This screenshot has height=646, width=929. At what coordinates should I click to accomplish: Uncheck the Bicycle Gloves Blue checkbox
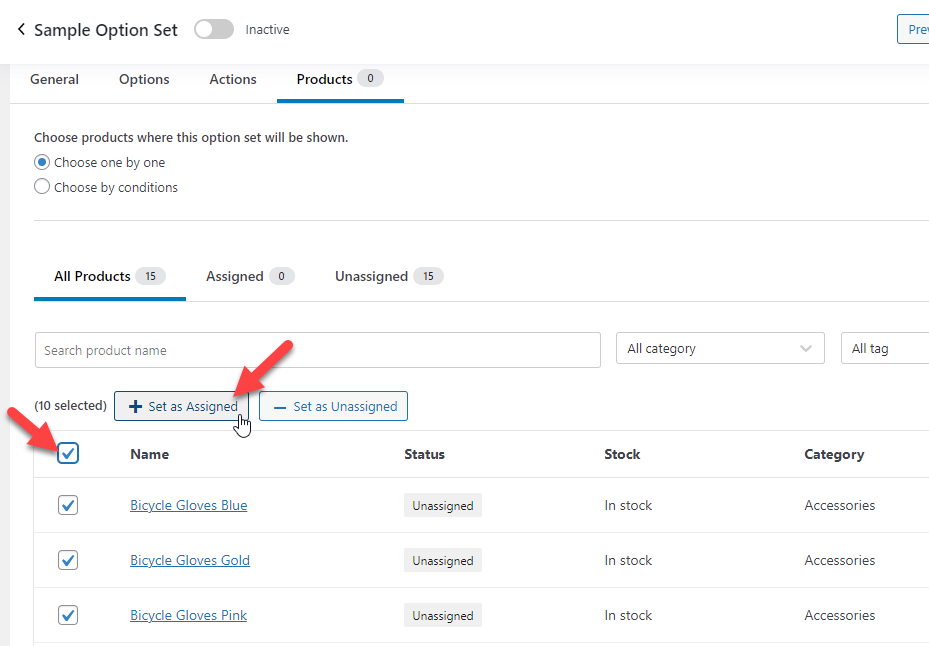[68, 506]
